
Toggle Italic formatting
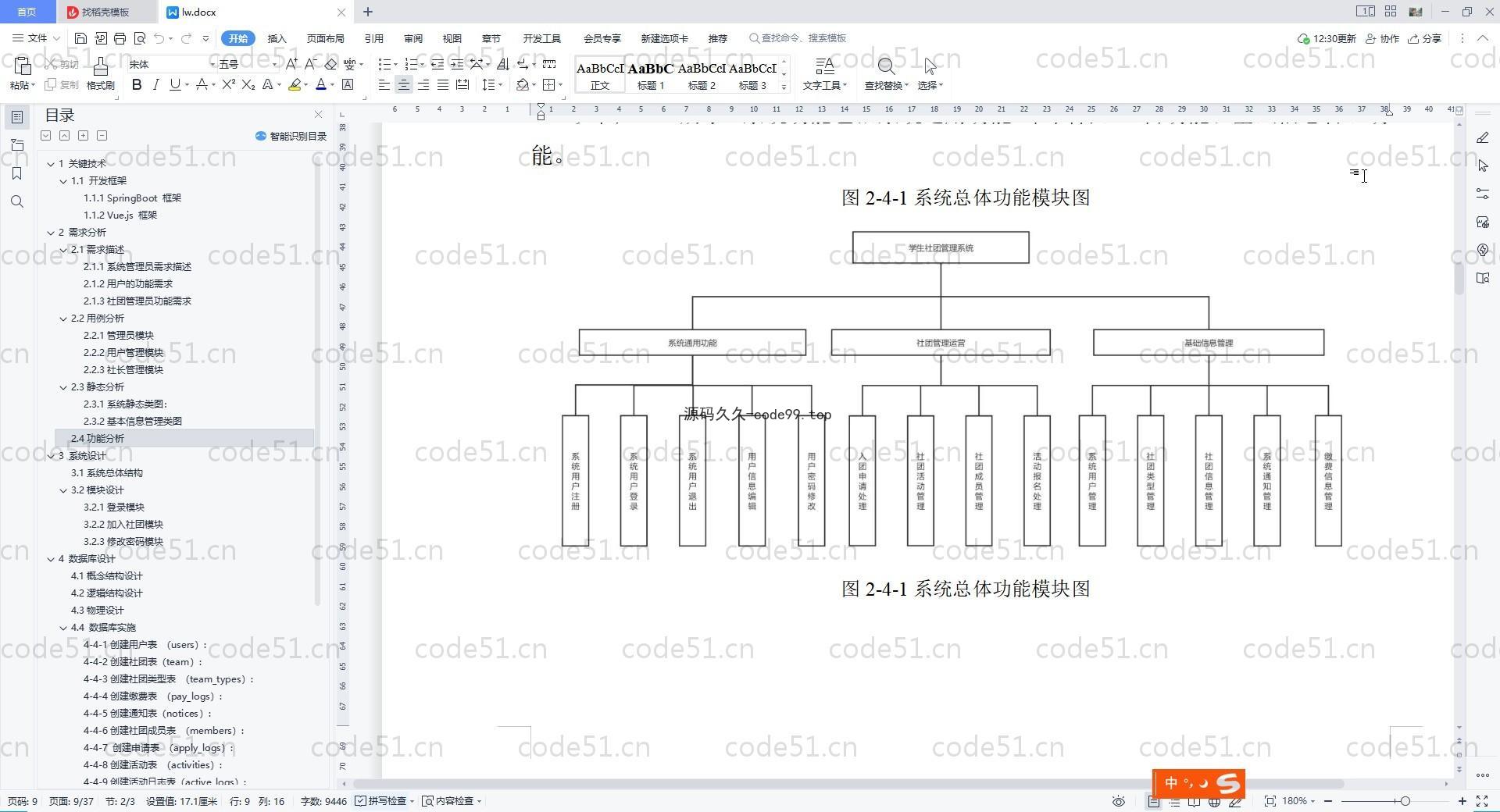click(156, 84)
